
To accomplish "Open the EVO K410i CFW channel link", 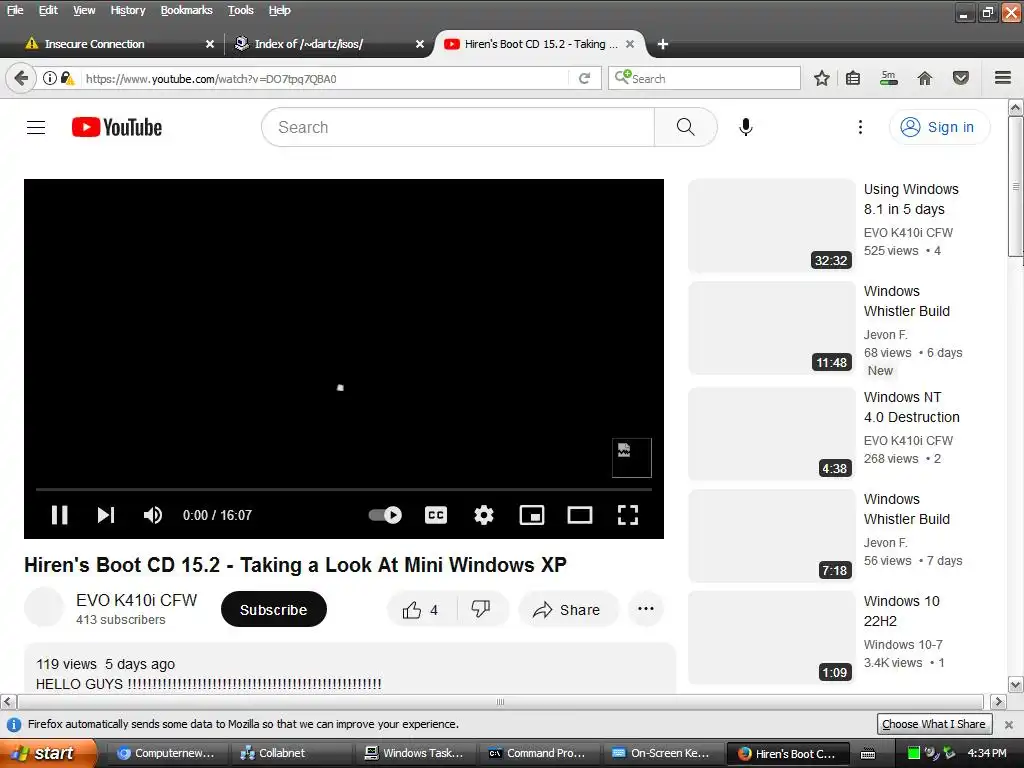I will (136, 600).
